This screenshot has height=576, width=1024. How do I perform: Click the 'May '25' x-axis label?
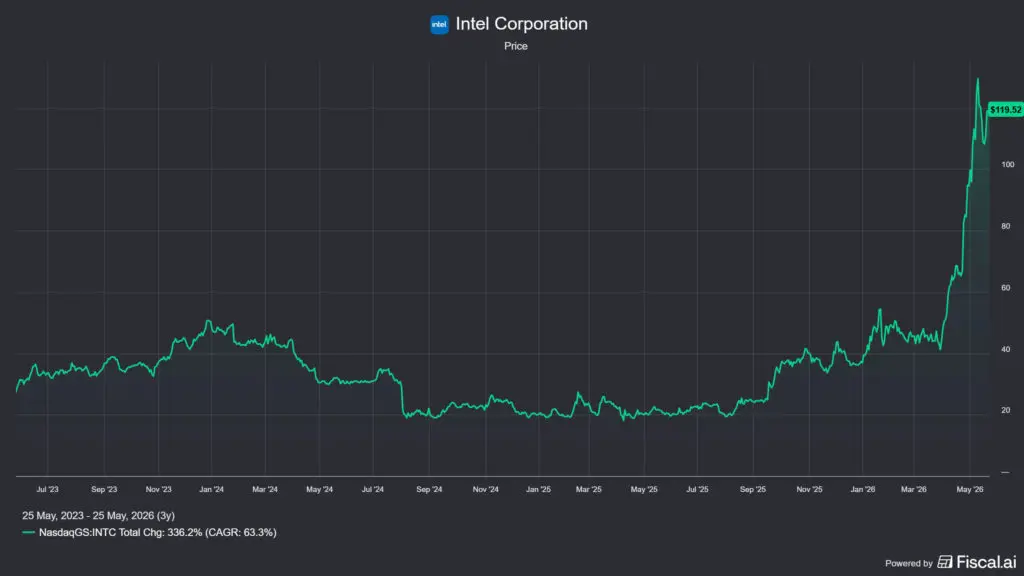click(644, 489)
